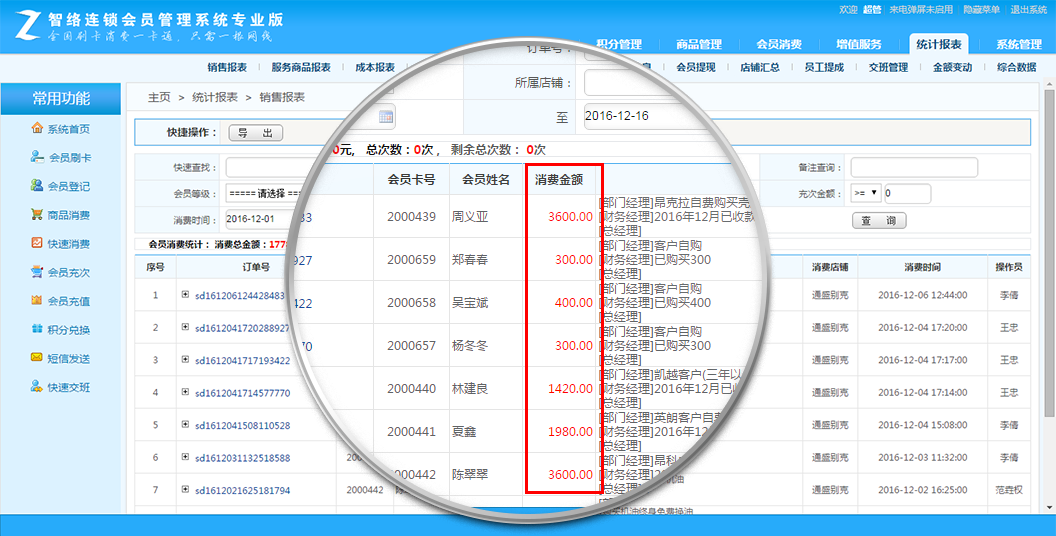Screen dimensions: 1056x536
Task: Open order link sd1612041508110528
Action: 242,426
